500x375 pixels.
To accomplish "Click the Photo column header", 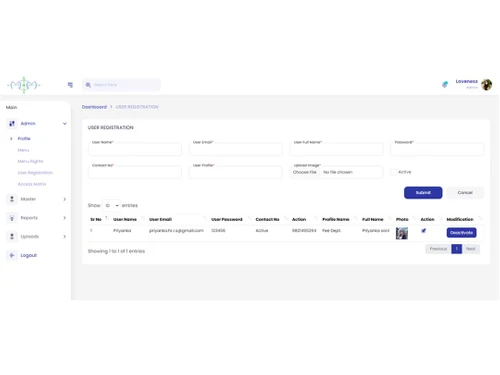I will [402, 219].
